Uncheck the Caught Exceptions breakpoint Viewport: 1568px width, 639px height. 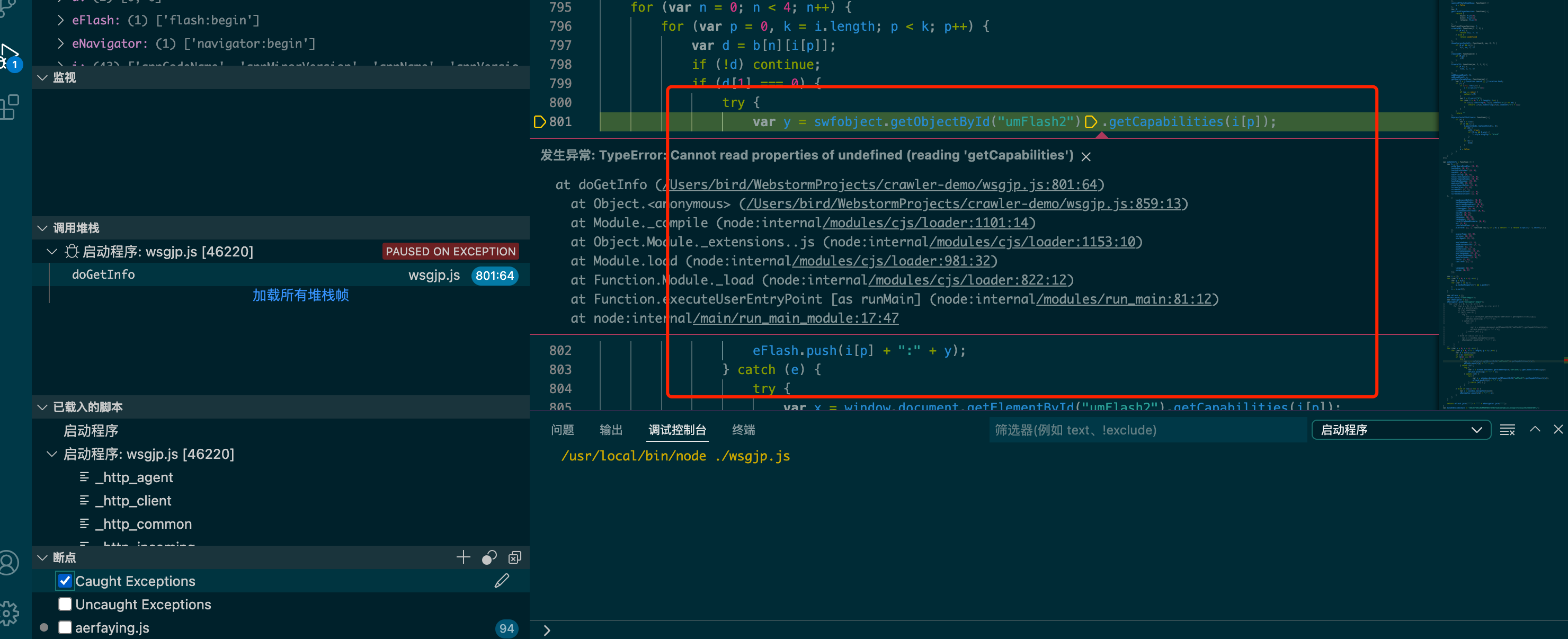[x=65, y=581]
